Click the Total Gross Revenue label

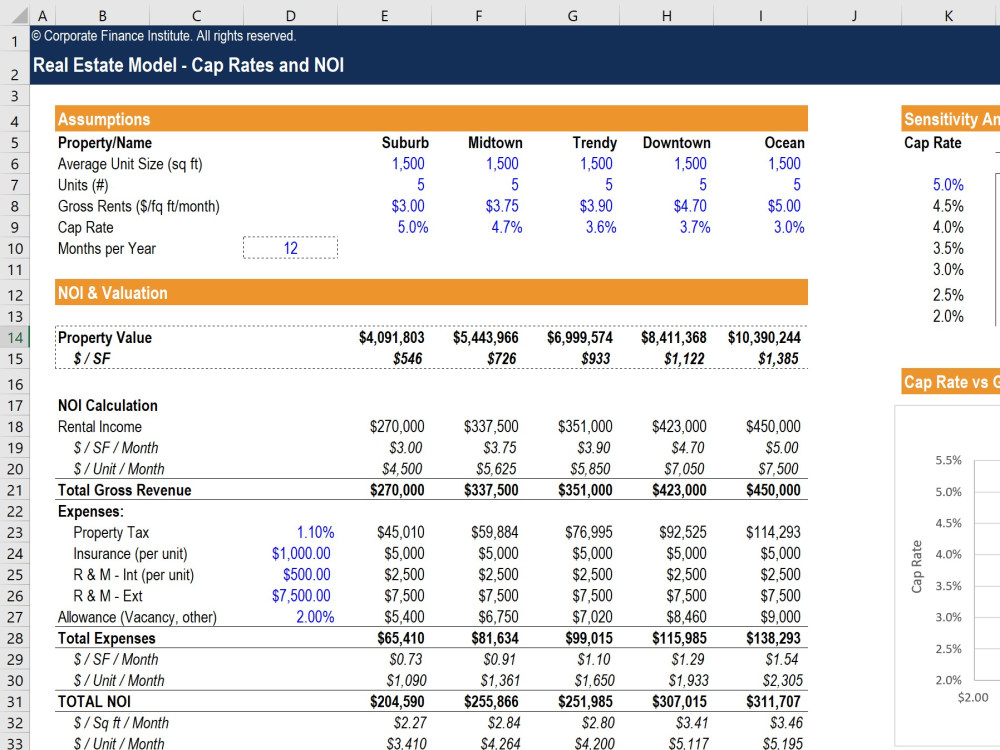[124, 490]
